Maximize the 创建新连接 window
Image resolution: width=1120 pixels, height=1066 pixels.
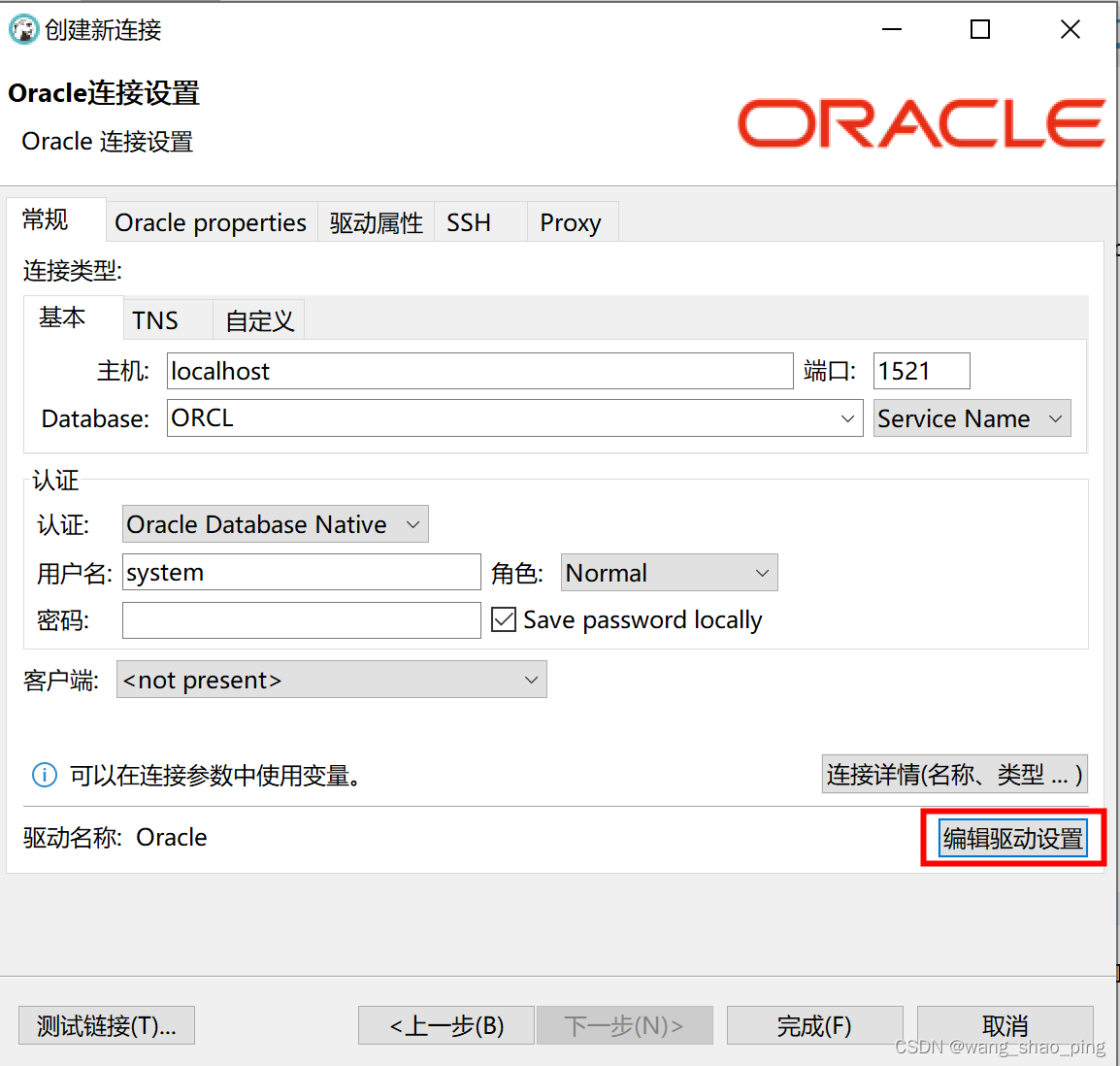point(980,29)
